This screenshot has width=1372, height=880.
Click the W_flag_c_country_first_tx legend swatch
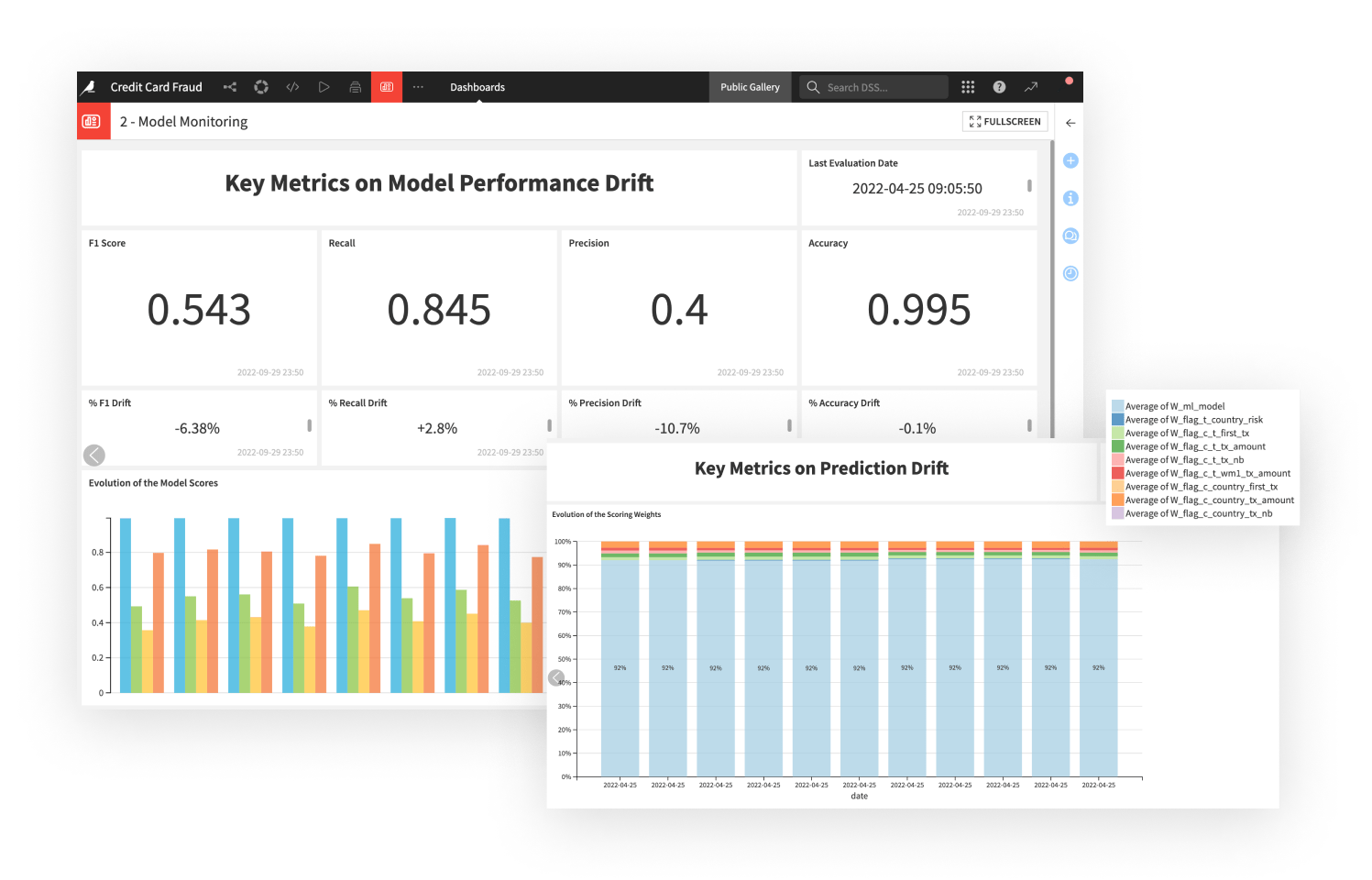1117,487
